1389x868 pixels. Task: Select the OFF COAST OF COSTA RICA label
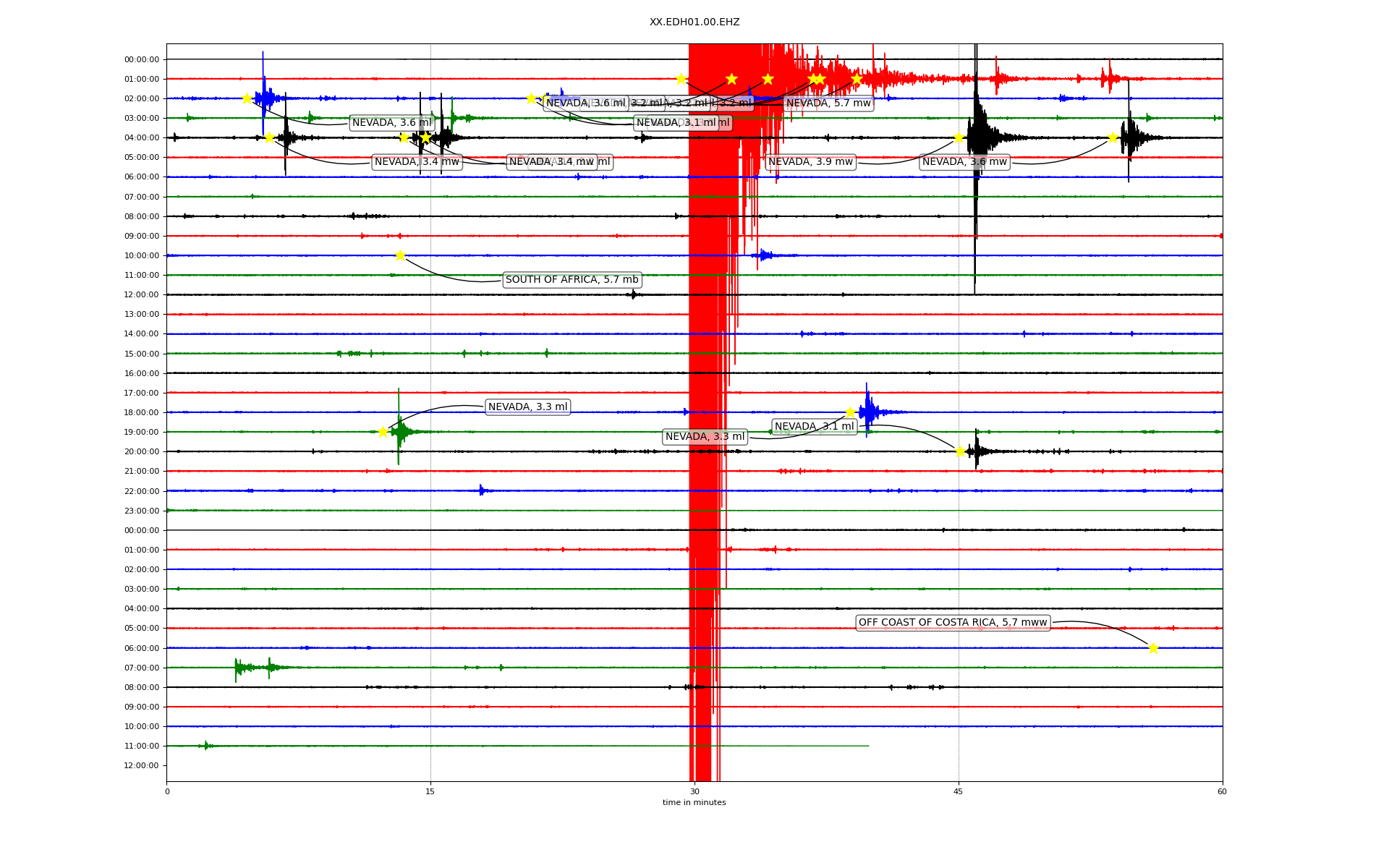click(x=952, y=623)
